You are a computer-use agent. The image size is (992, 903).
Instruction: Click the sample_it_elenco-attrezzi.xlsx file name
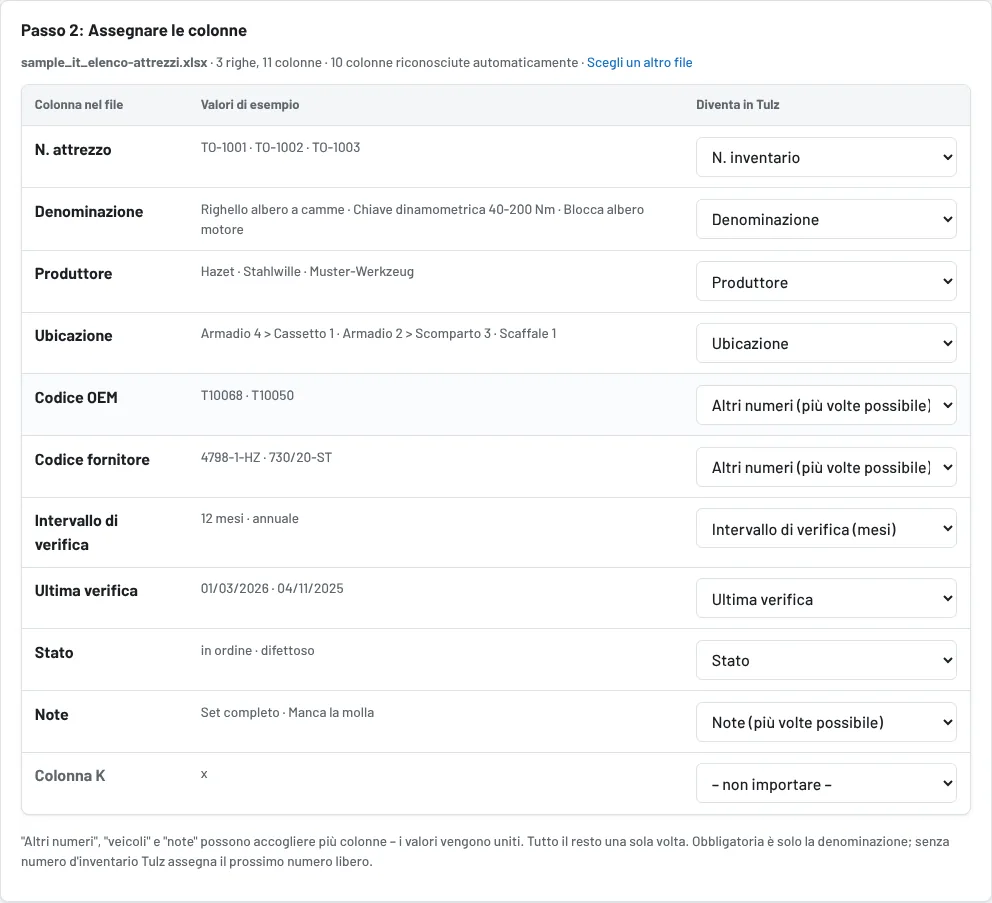point(114,62)
